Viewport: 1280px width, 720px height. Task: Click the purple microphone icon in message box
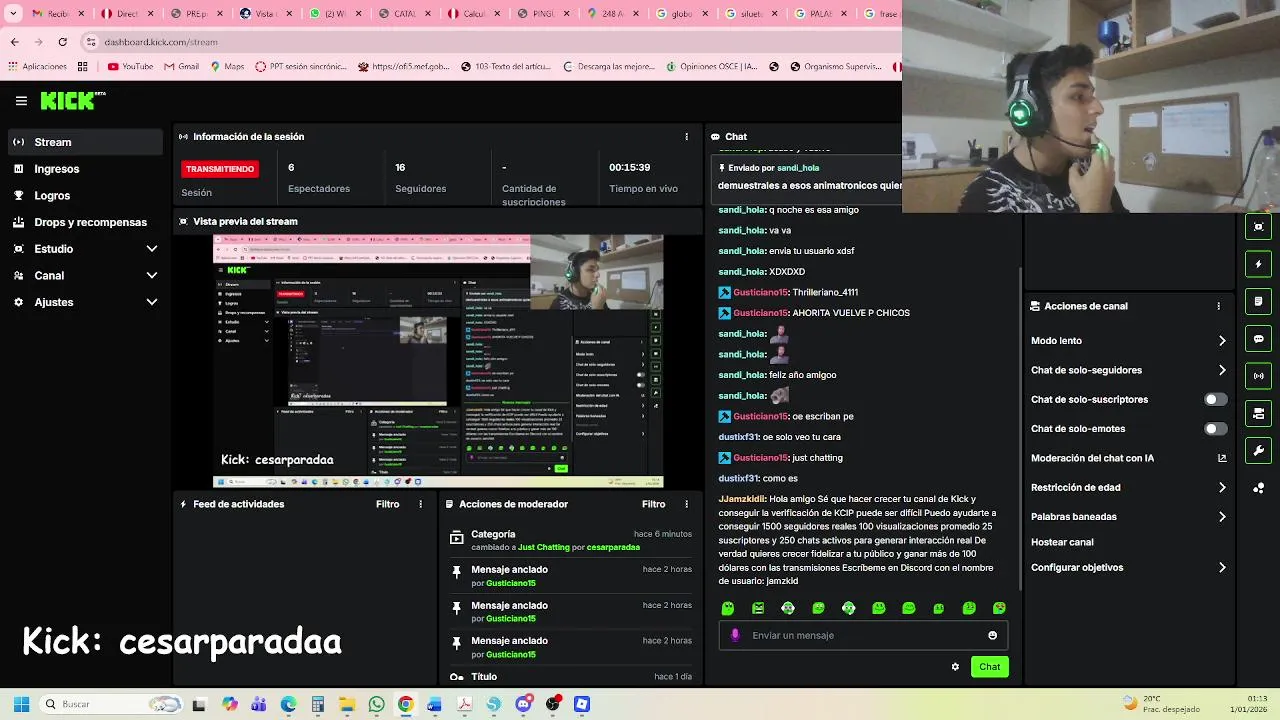pos(735,635)
